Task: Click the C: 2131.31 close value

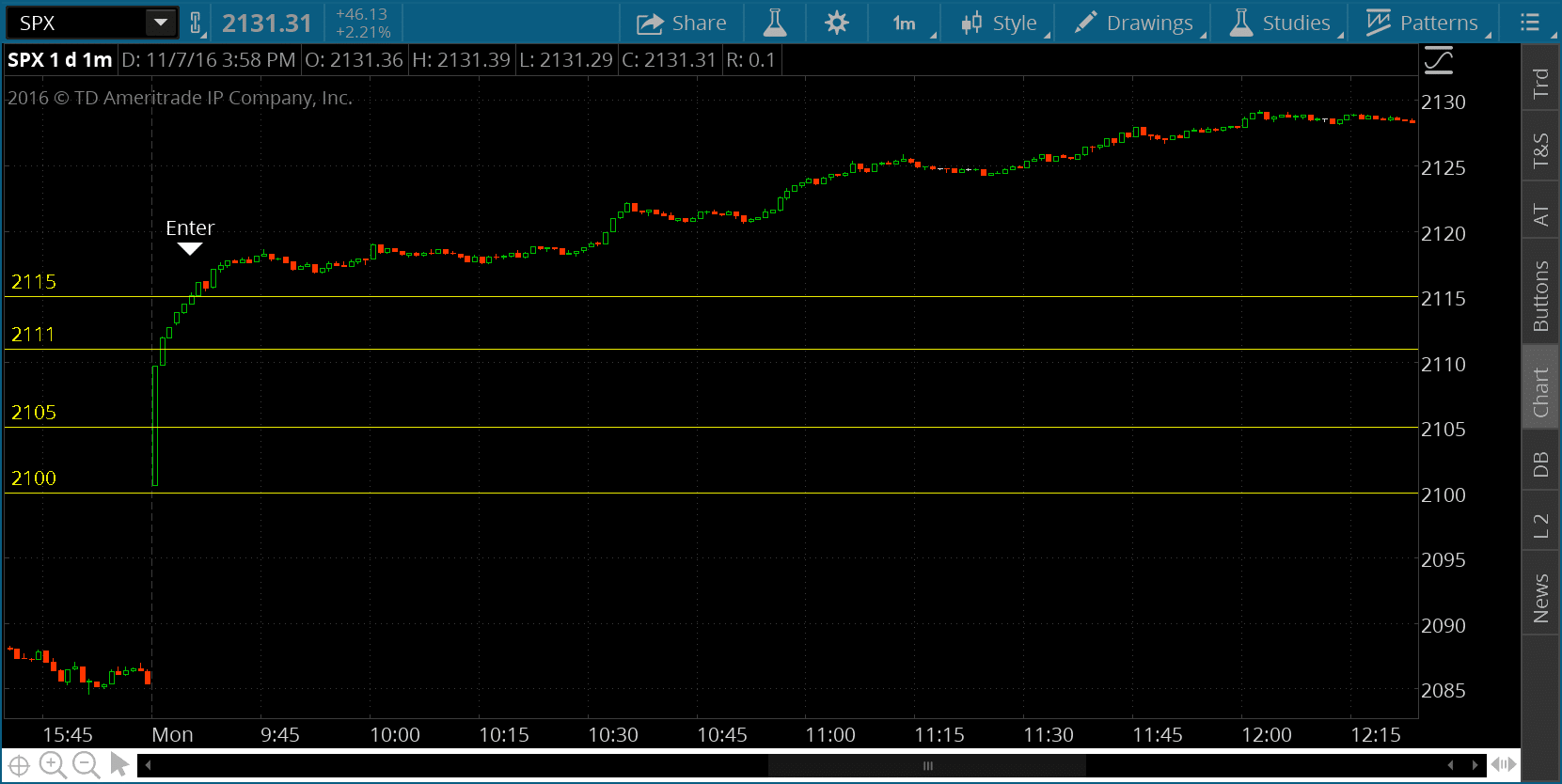Action: (x=669, y=60)
